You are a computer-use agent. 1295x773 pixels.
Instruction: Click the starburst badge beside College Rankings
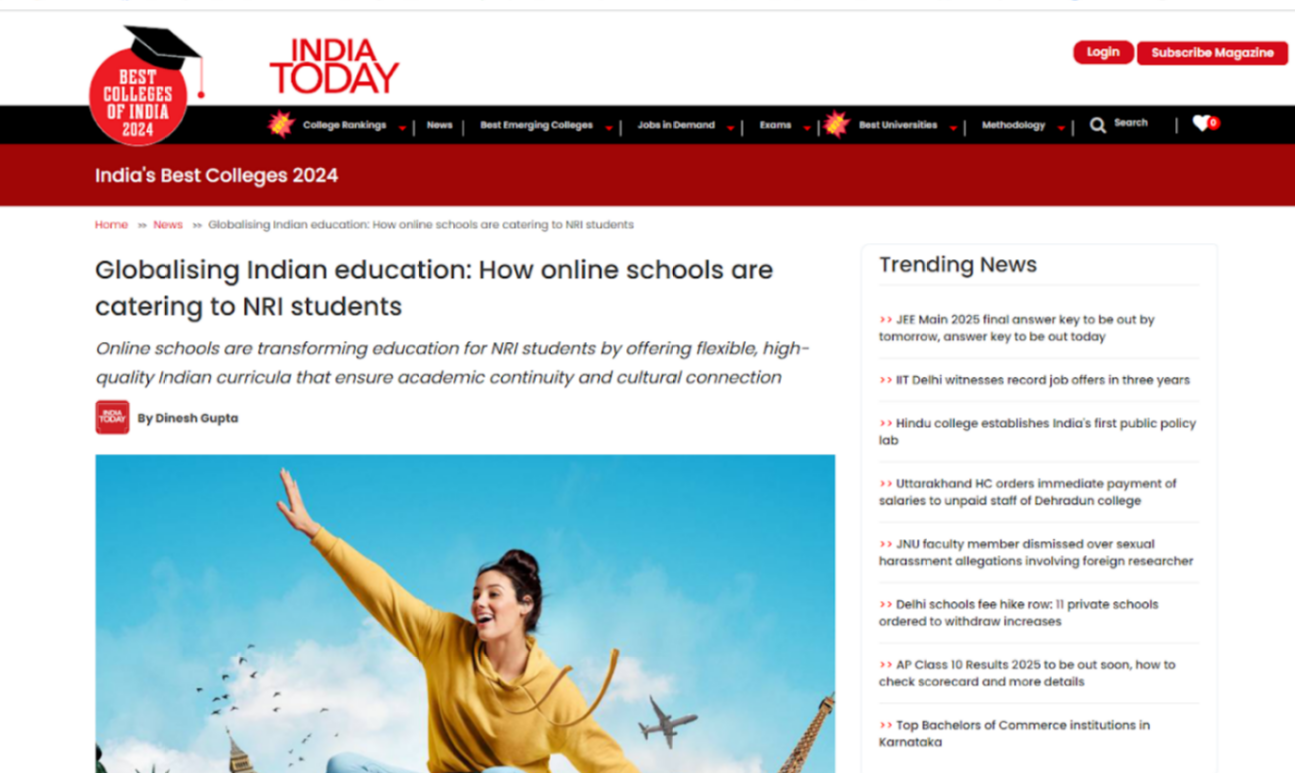(281, 125)
